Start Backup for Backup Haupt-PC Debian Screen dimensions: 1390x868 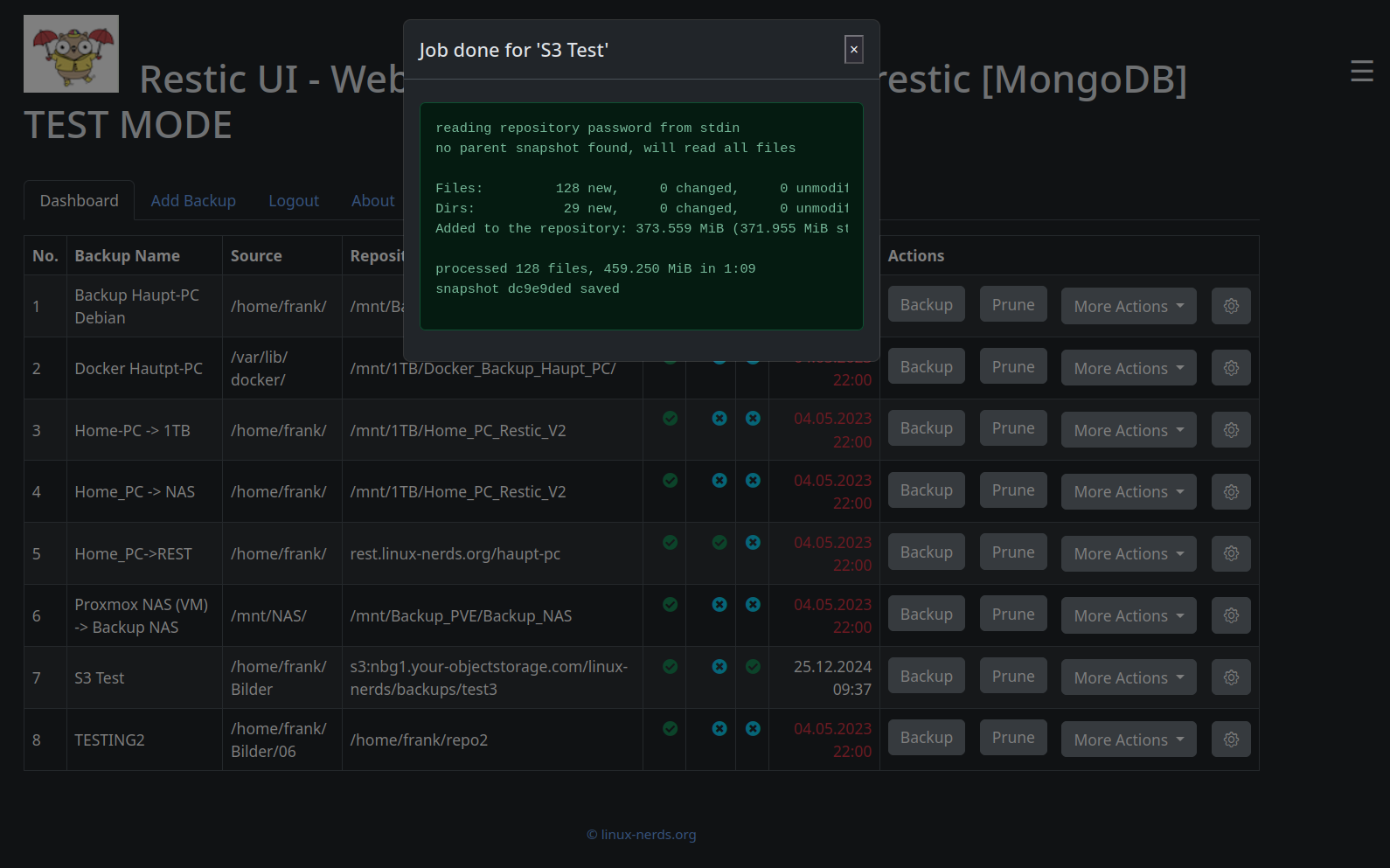click(927, 305)
